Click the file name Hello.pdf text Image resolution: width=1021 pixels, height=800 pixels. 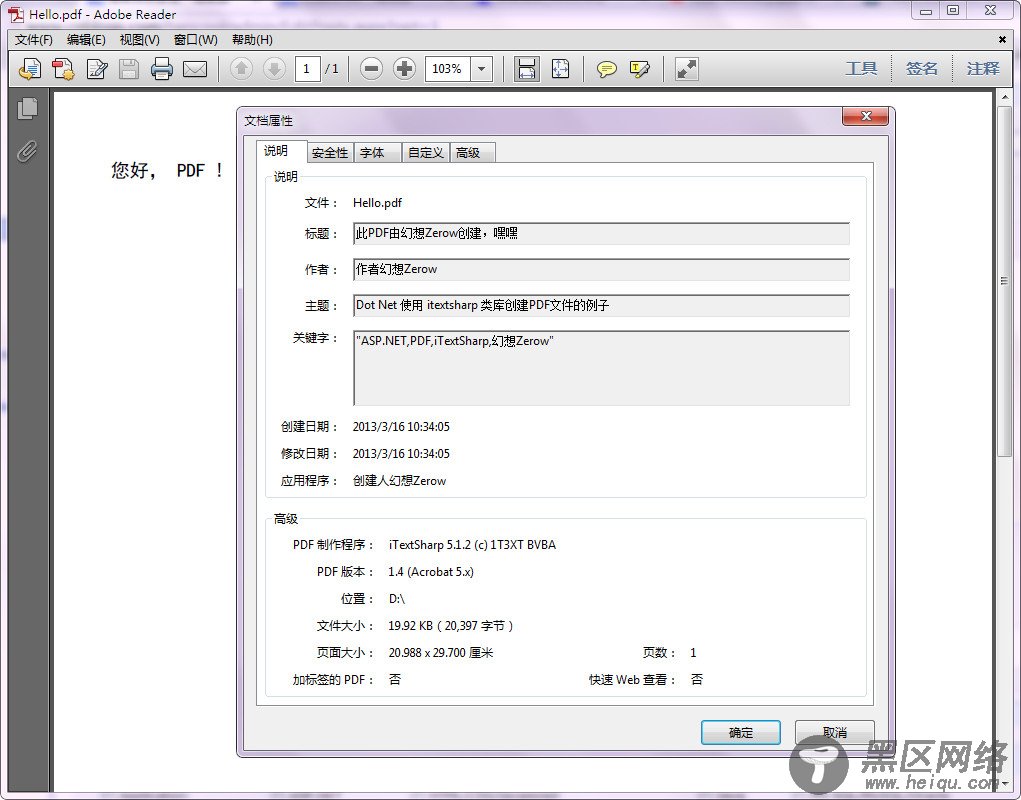pyautogui.click(x=378, y=202)
